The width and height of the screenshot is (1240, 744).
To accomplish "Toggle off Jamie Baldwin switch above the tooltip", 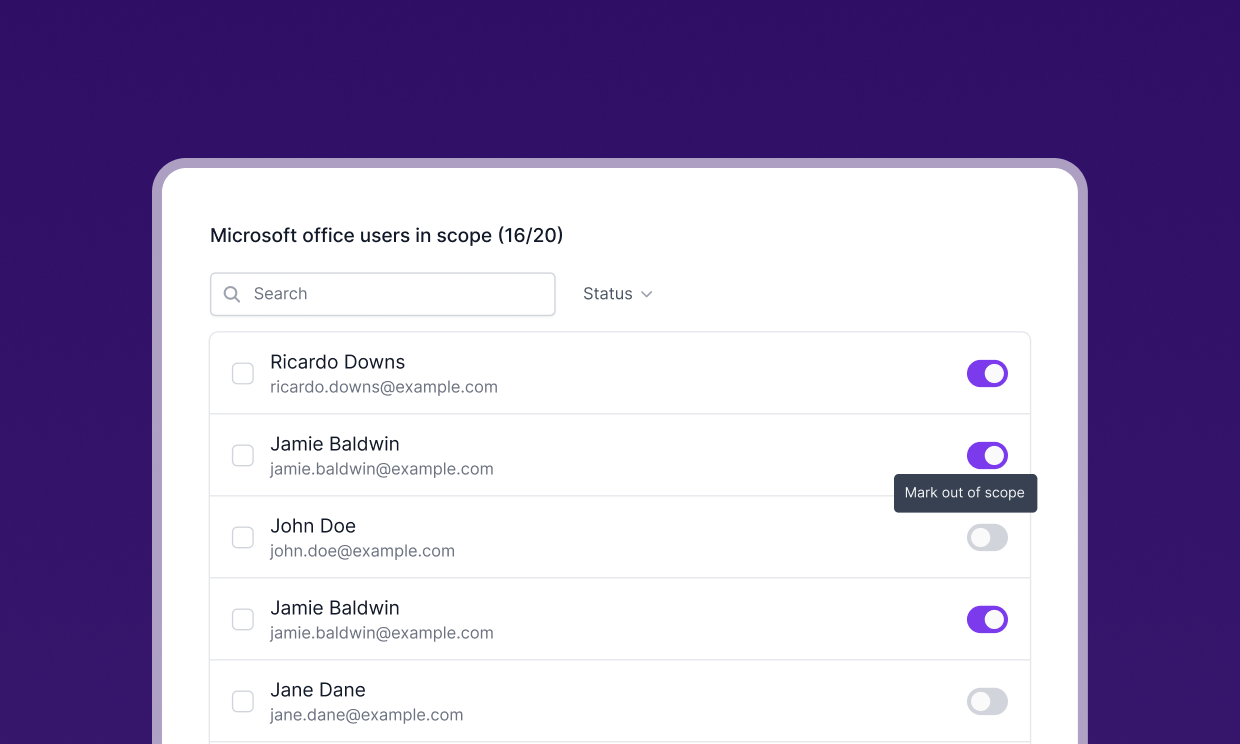I will click(x=987, y=456).
